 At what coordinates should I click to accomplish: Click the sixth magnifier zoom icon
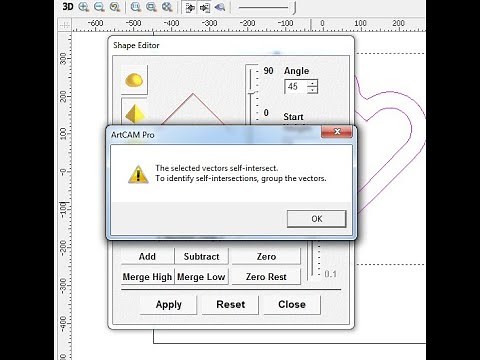pyautogui.click(x=167, y=7)
